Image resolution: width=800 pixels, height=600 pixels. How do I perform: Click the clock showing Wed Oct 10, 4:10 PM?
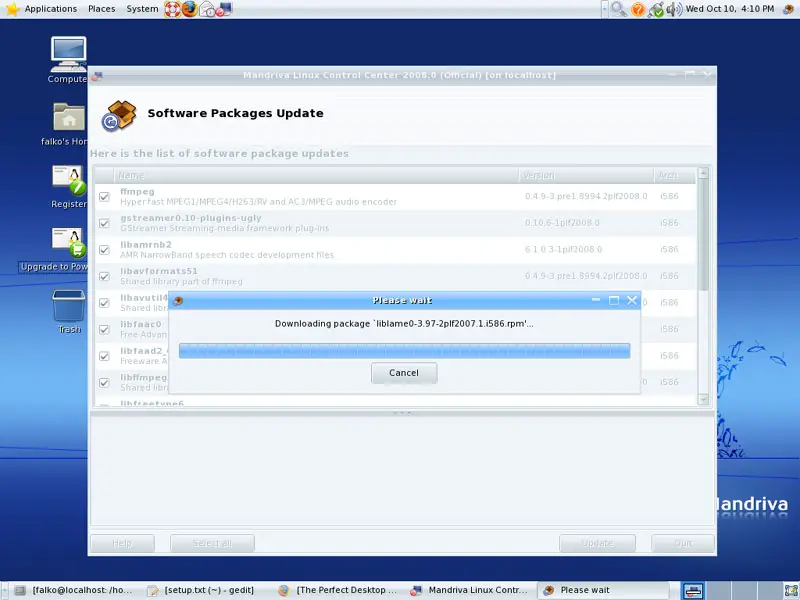[x=730, y=9]
